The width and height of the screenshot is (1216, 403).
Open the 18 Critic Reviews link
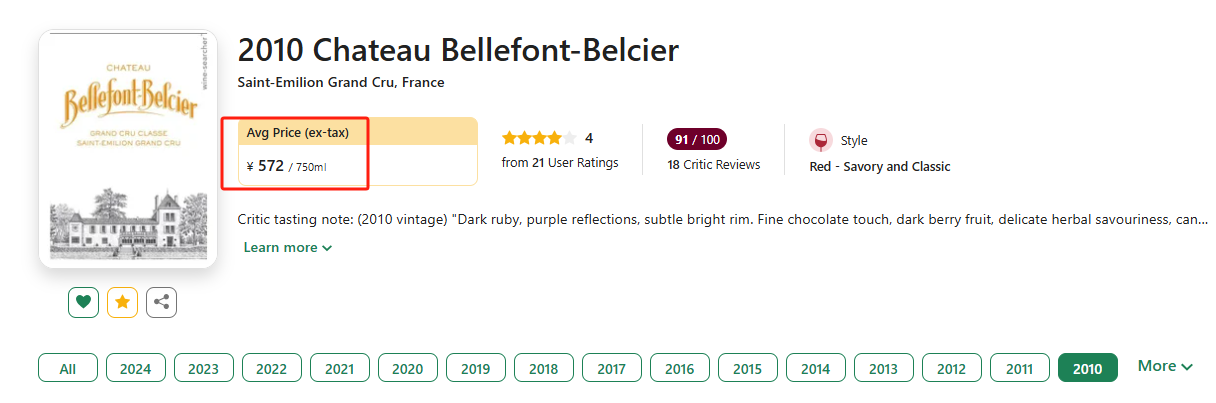pyautogui.click(x=714, y=164)
